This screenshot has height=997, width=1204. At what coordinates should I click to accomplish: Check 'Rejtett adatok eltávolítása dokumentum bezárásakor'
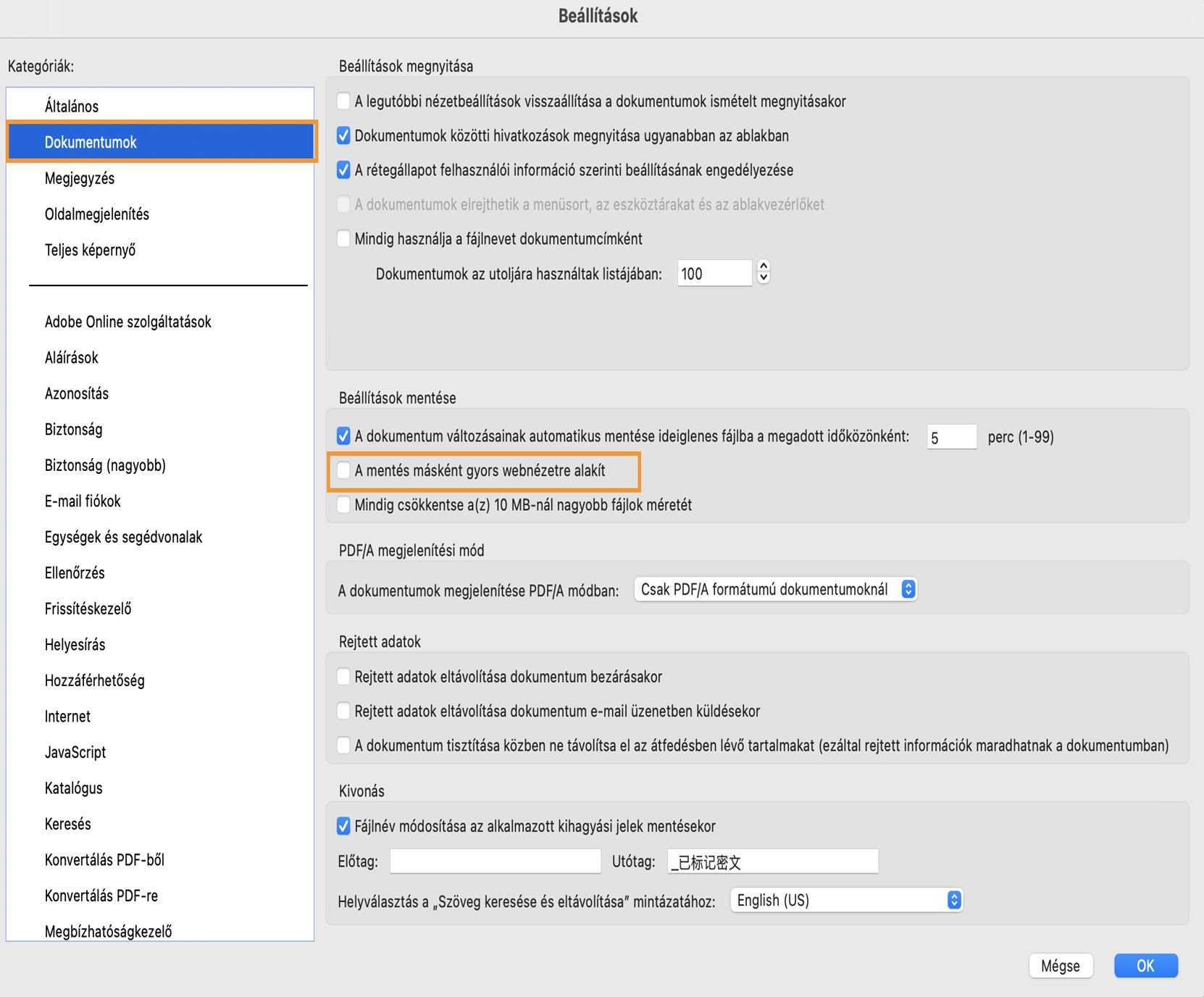point(344,677)
